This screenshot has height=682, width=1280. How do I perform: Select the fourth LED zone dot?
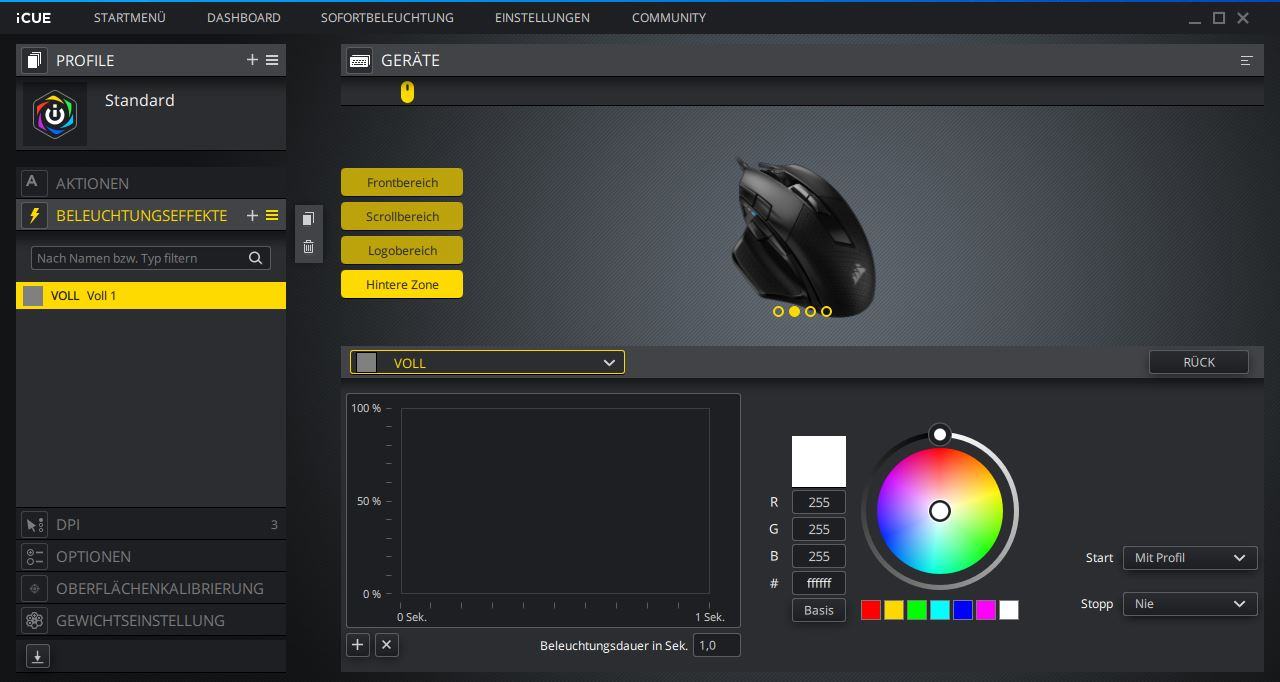pos(826,312)
